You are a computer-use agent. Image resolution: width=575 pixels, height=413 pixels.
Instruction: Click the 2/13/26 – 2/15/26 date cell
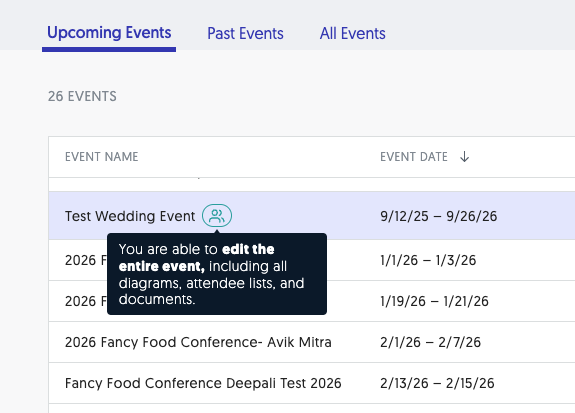(437, 383)
